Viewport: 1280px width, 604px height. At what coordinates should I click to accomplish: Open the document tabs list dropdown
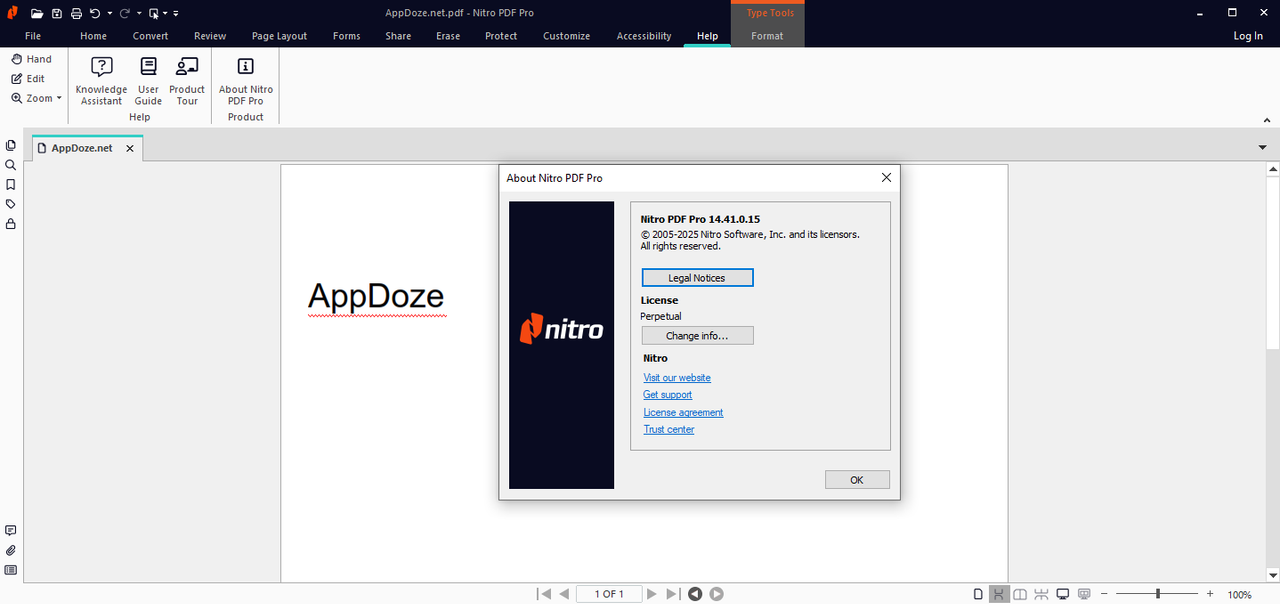click(x=1262, y=147)
